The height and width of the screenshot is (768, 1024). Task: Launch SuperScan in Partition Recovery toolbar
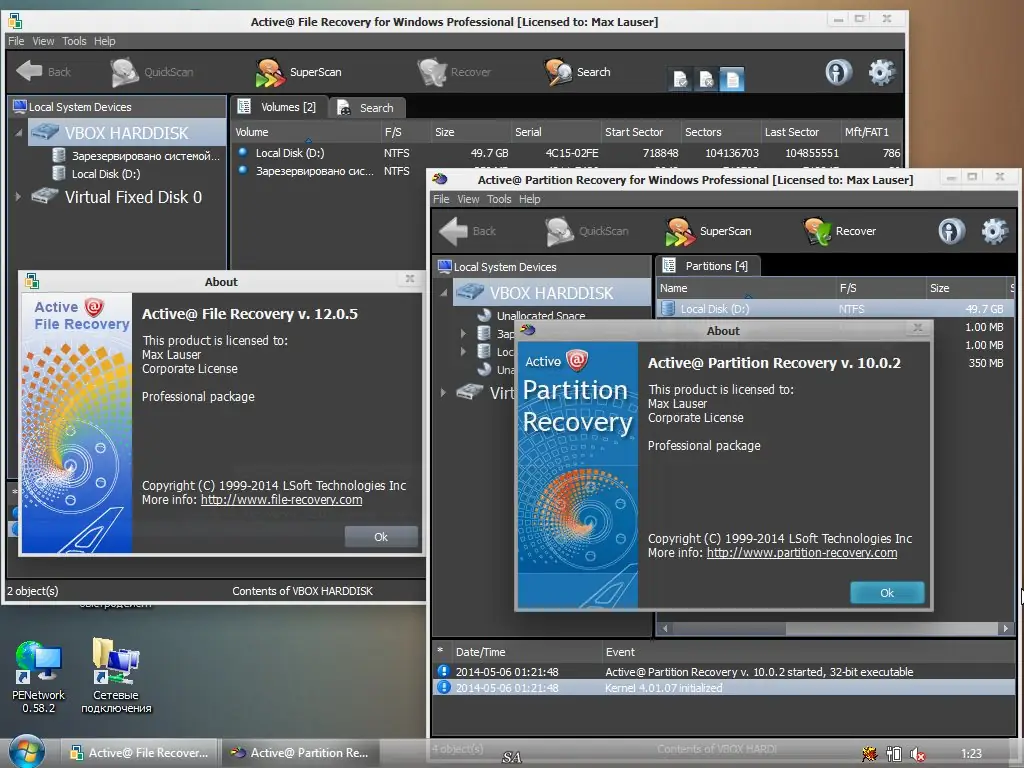click(x=709, y=231)
